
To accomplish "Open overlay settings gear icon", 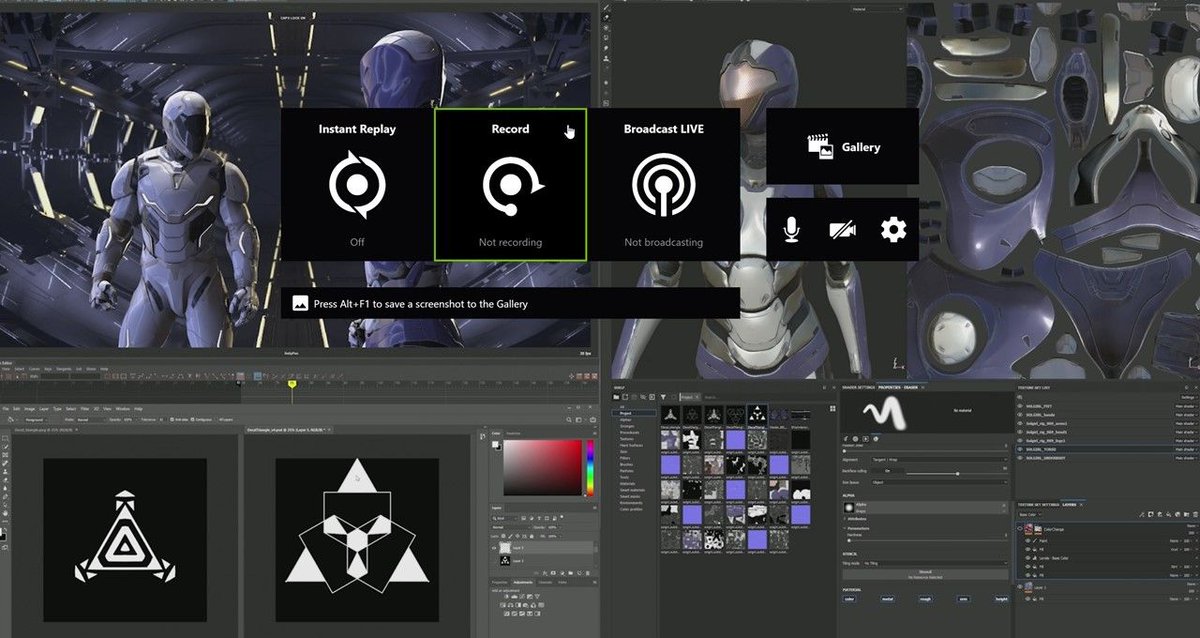I will [x=893, y=230].
